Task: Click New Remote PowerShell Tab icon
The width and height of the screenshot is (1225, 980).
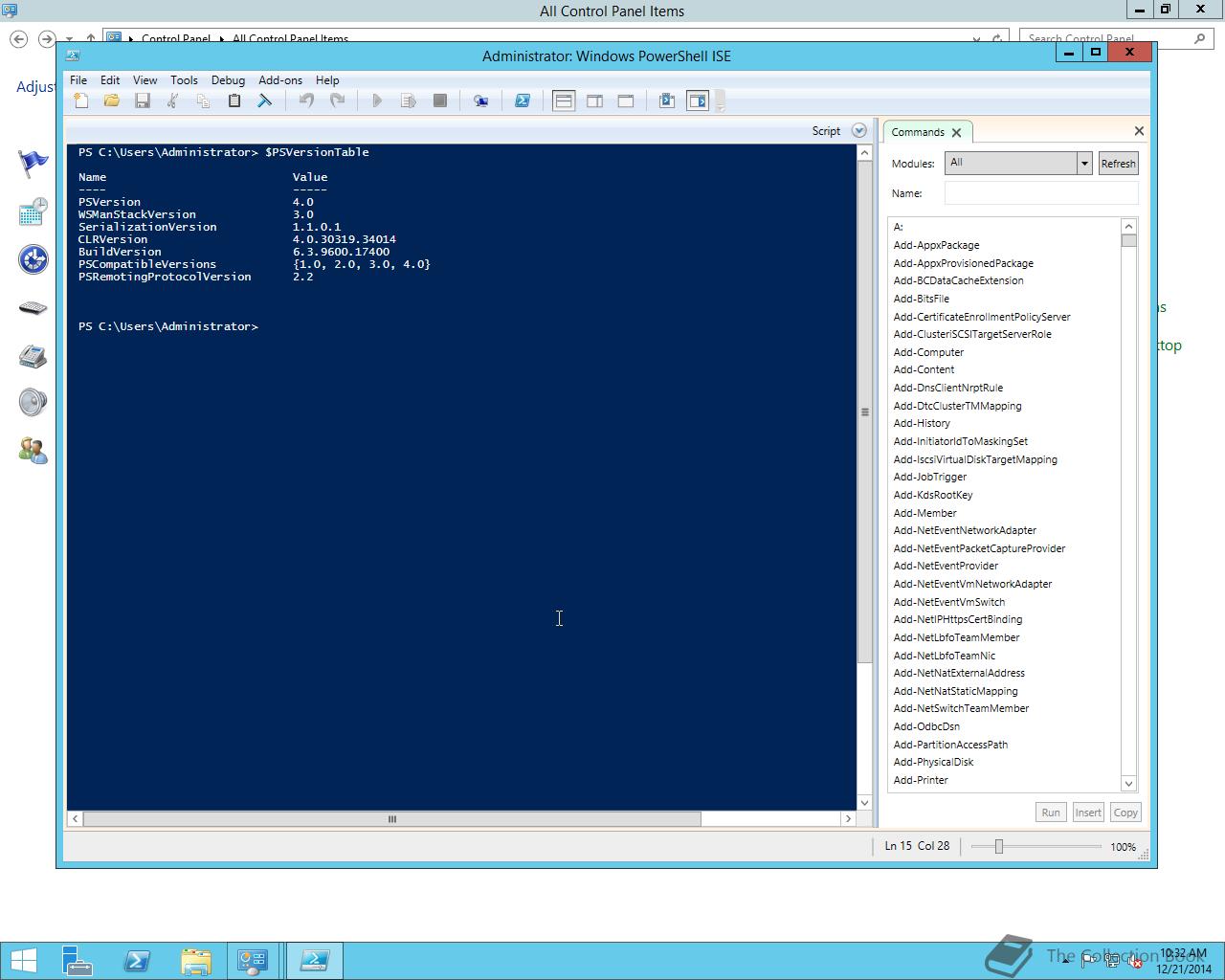Action: tap(481, 100)
